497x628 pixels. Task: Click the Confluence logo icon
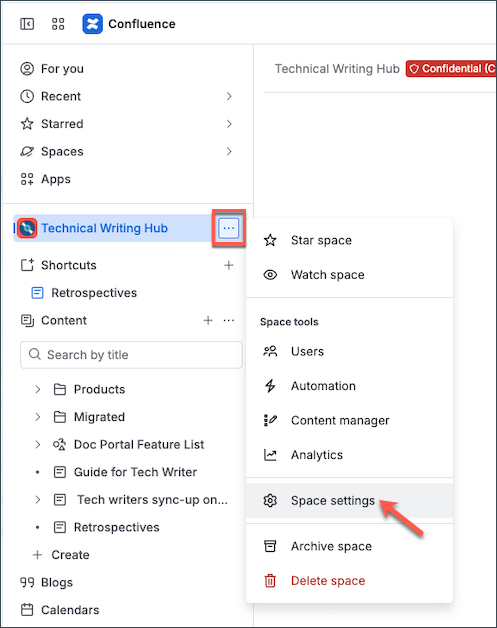[x=93, y=24]
